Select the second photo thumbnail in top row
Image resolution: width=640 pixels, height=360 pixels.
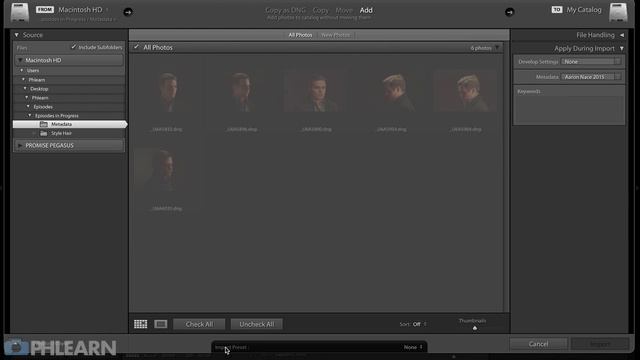(x=242, y=91)
